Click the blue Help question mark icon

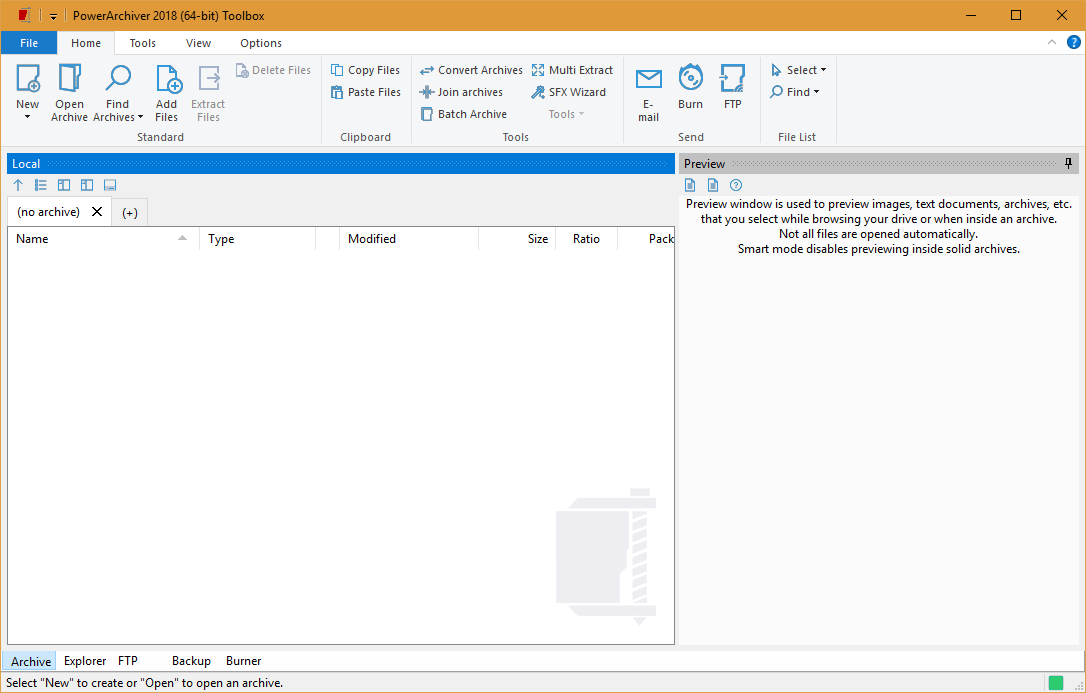tap(1074, 42)
